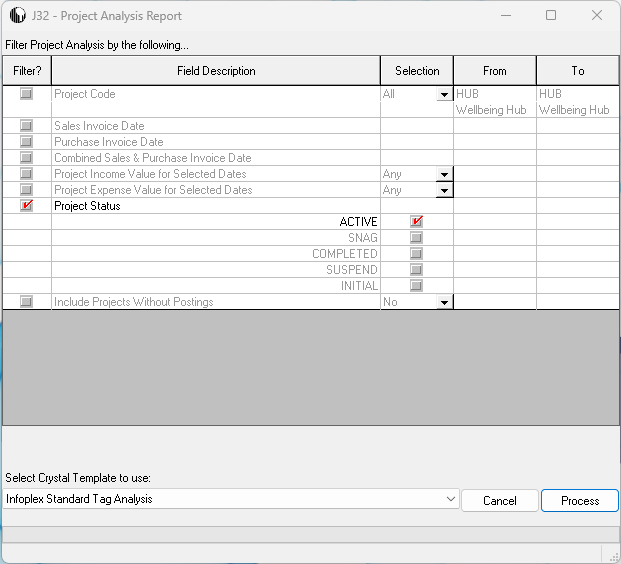Open the Crystal Template combo box
Viewport: 621px width, 564px height.
point(451,499)
